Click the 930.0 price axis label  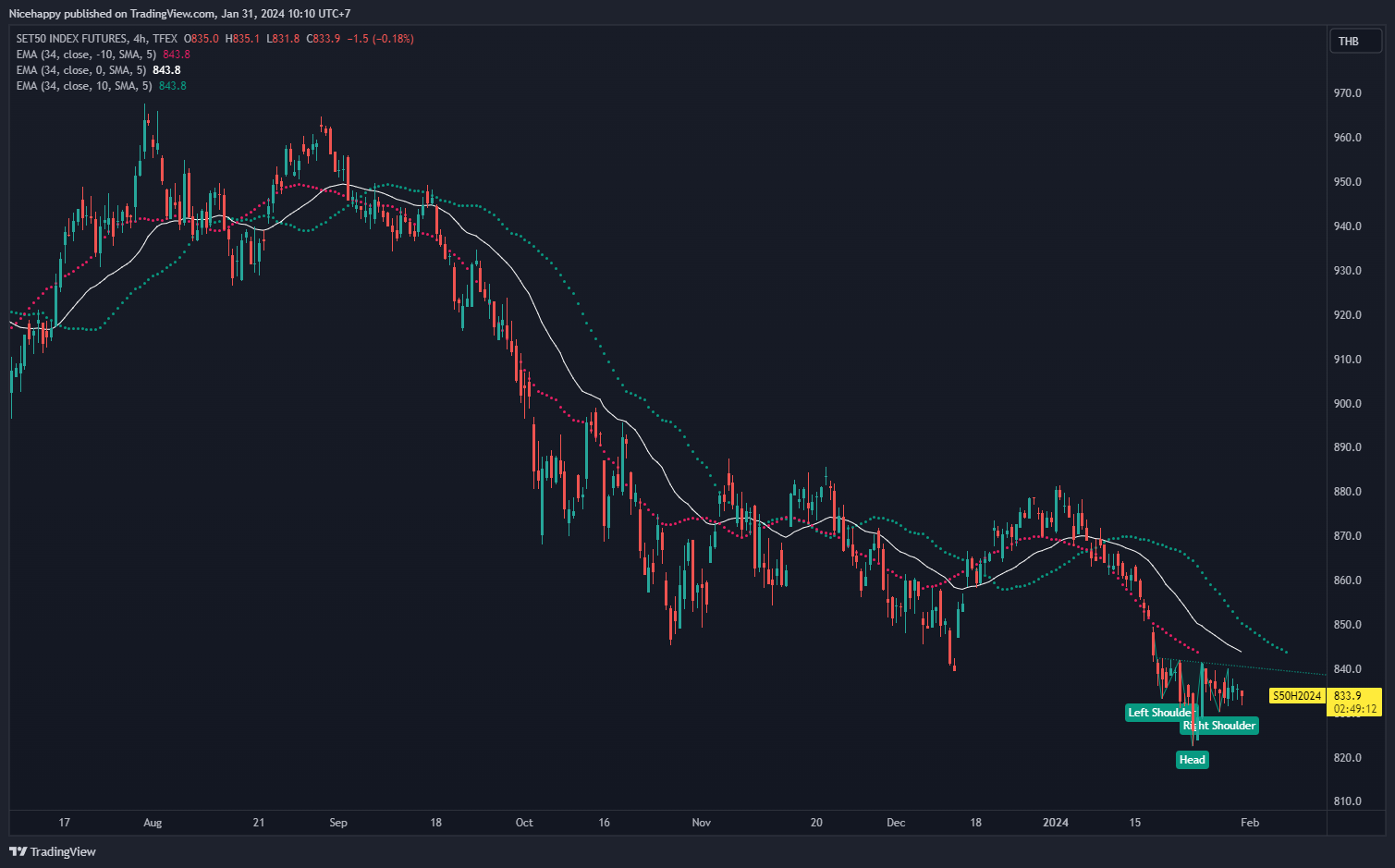(x=1347, y=271)
